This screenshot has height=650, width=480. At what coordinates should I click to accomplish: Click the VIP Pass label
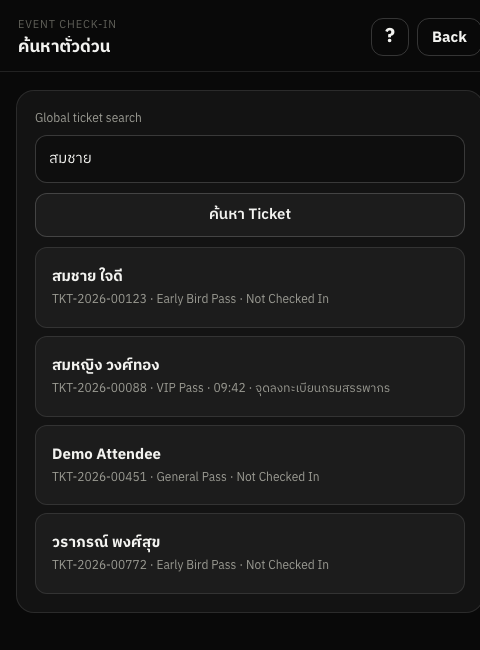[x=180, y=388]
